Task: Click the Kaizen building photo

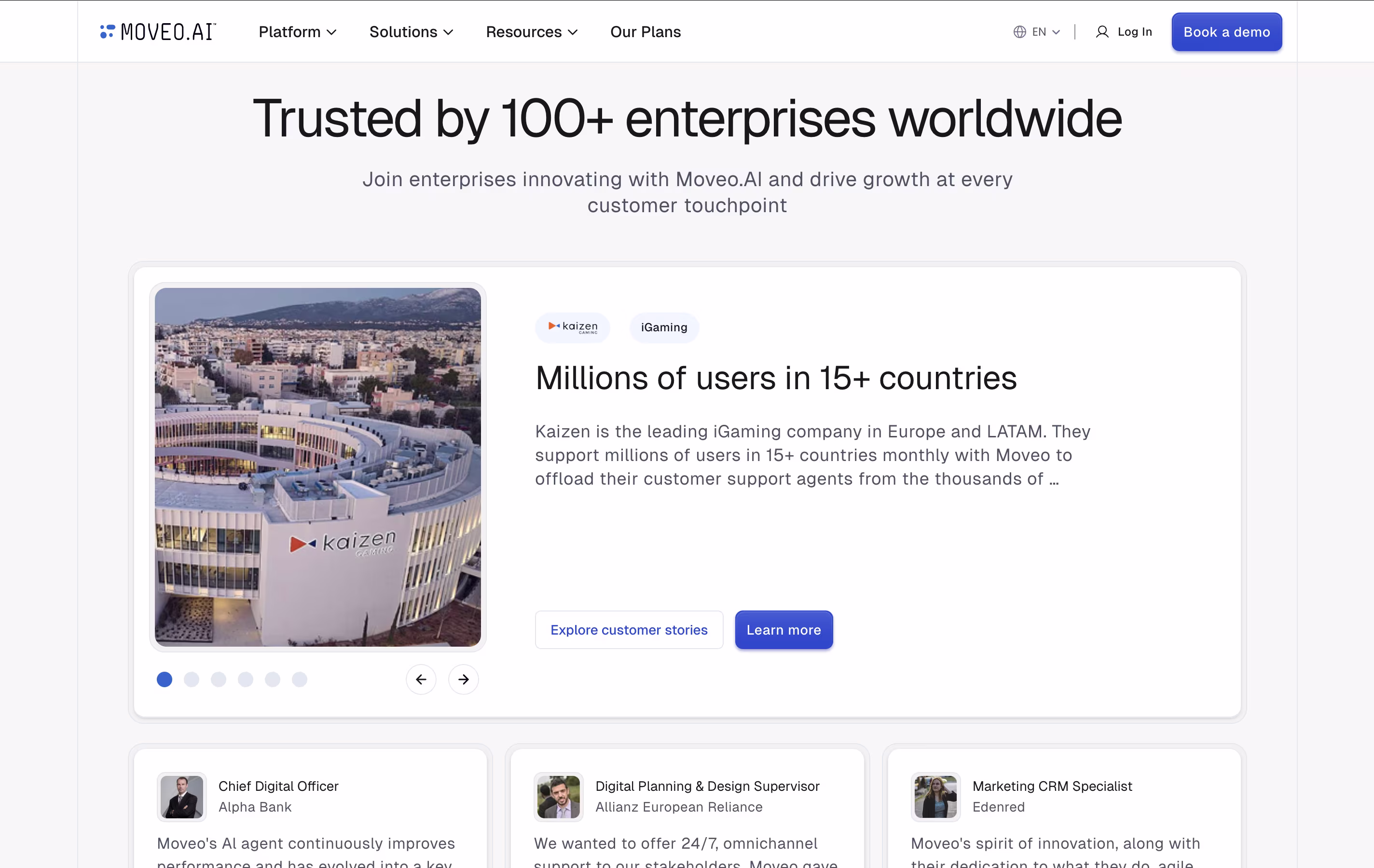Action: tap(318, 467)
